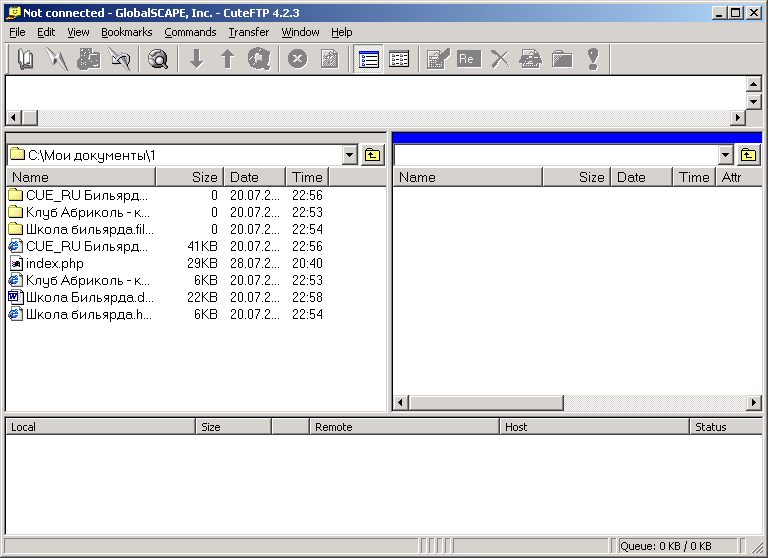Select the 6KB Клуб Абриколь file
The image size is (768, 558).
[x=79, y=280]
